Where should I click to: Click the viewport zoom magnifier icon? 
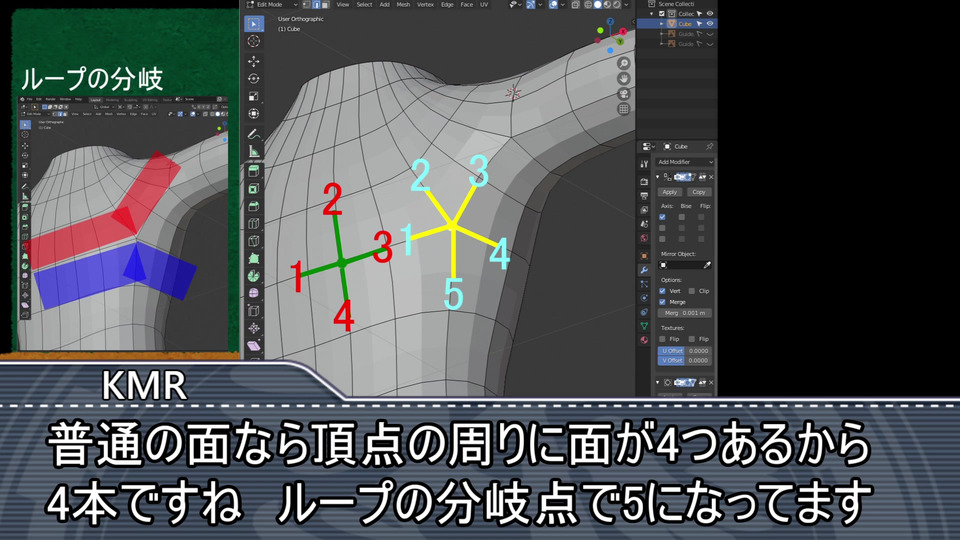pyautogui.click(x=623, y=64)
